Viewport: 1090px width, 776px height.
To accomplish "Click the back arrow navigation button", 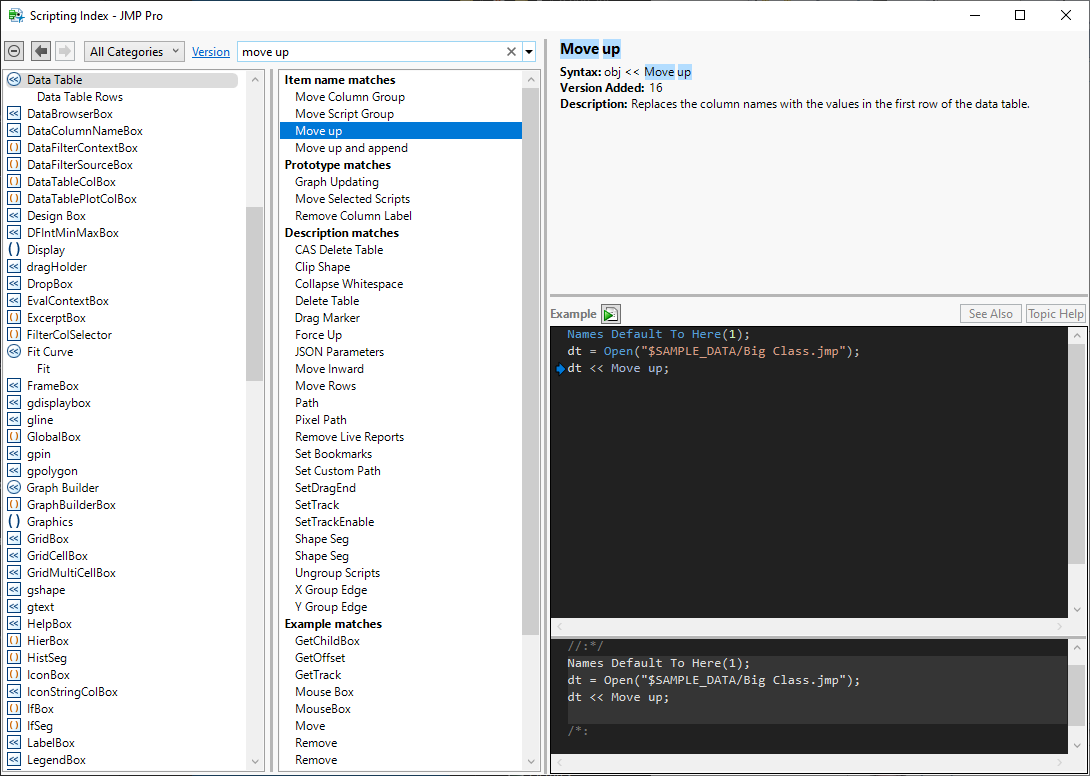I will (41, 51).
